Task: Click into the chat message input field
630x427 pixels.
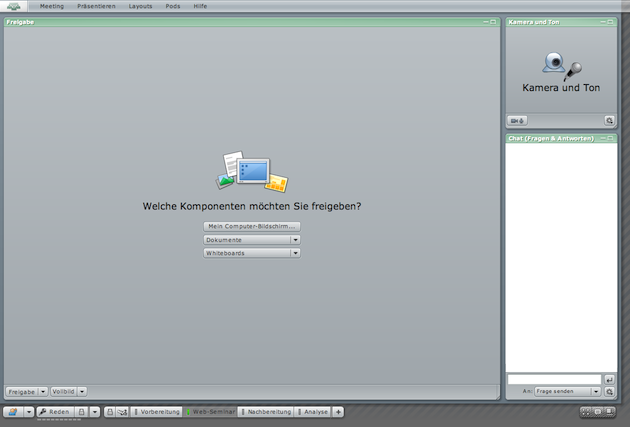Action: (x=554, y=380)
